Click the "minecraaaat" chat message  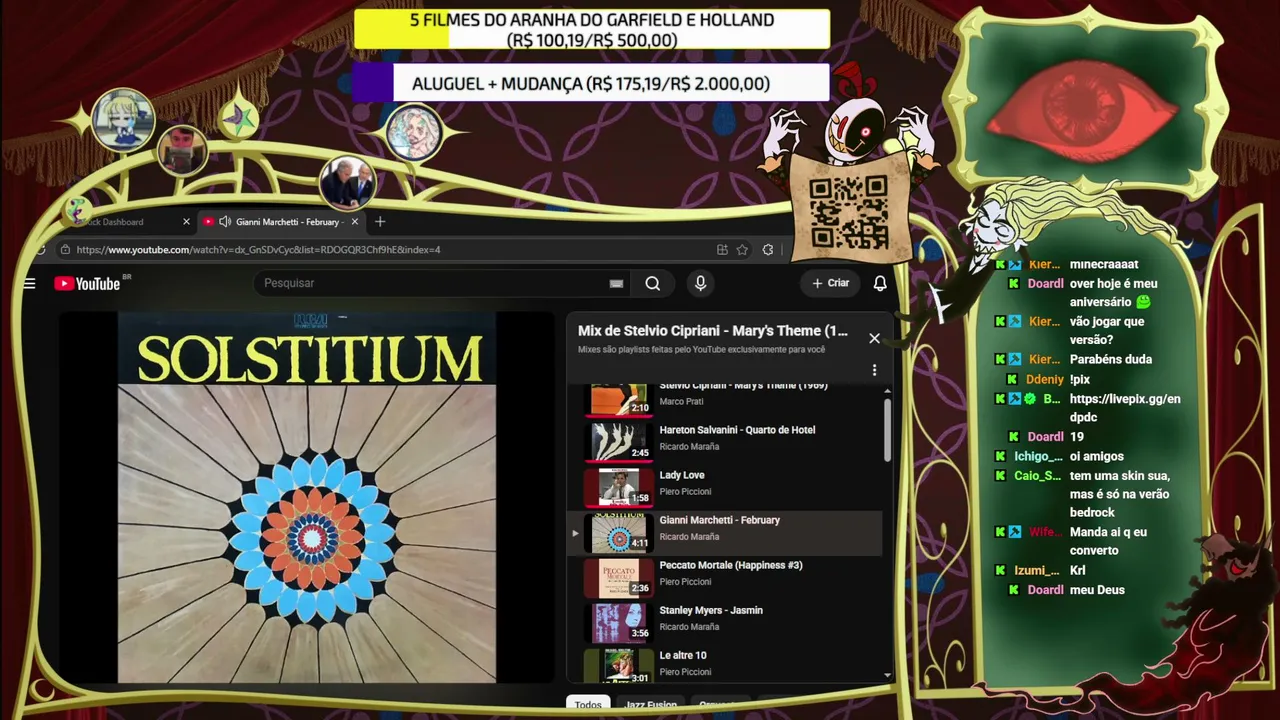coord(1104,265)
